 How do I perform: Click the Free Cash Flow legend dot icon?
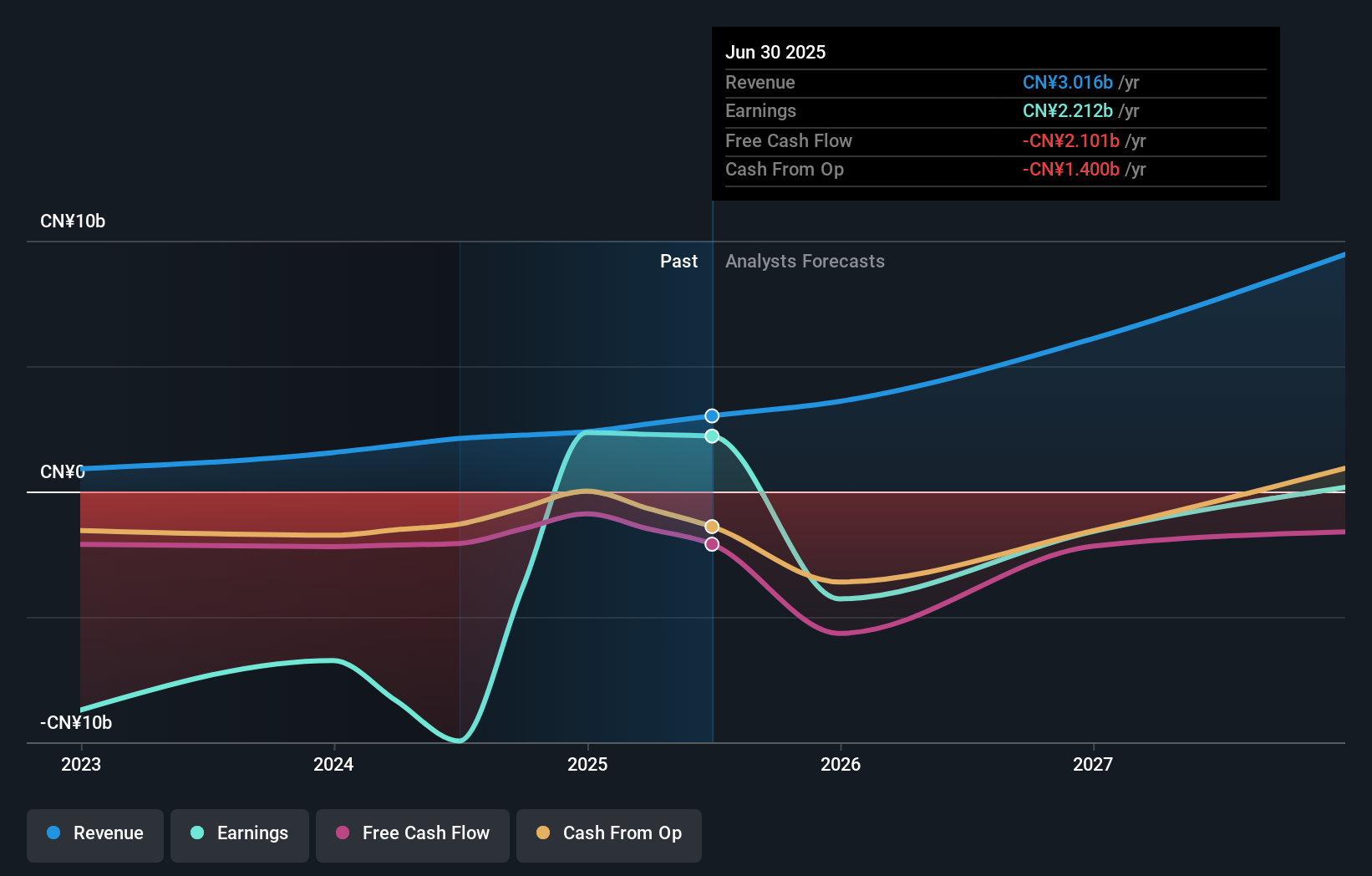click(341, 833)
